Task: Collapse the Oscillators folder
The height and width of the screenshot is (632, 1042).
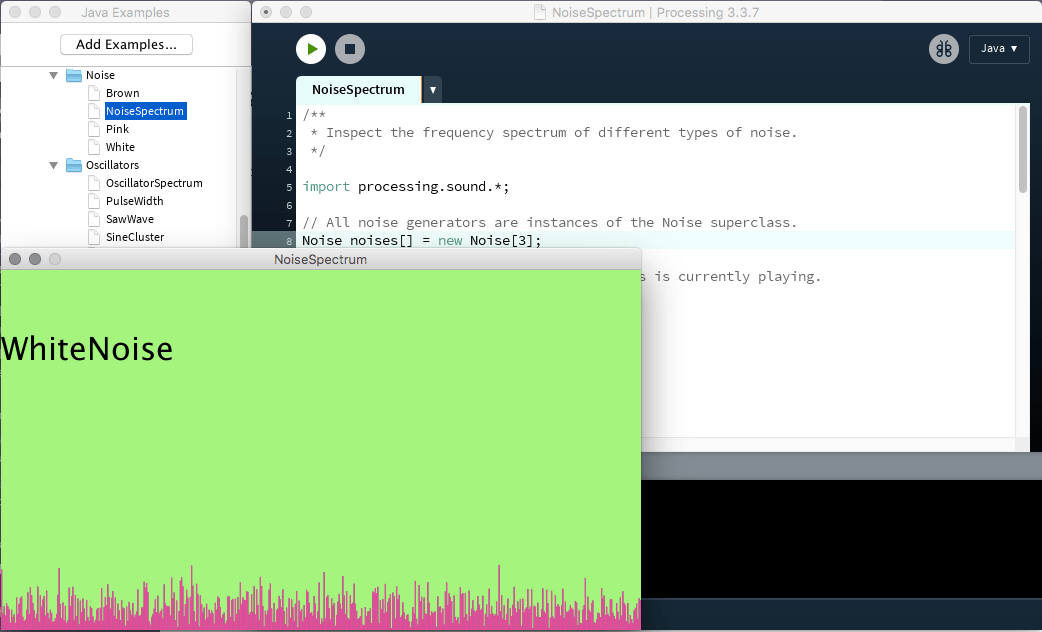Action: coord(54,165)
